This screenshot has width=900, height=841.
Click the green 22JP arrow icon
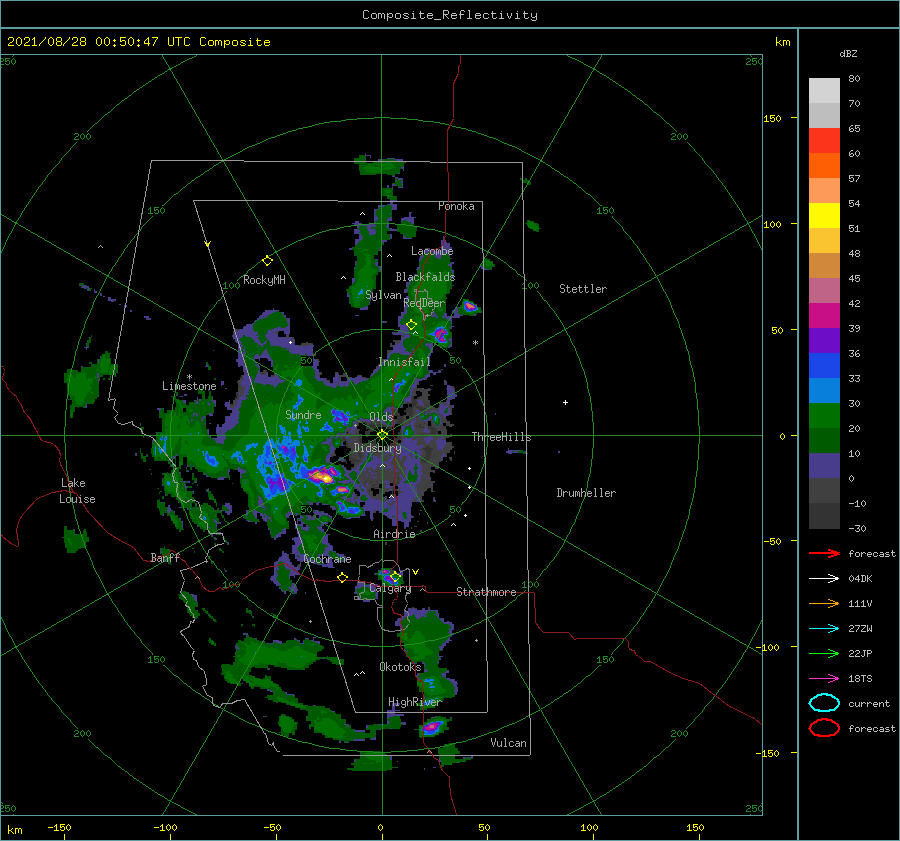pyautogui.click(x=824, y=653)
